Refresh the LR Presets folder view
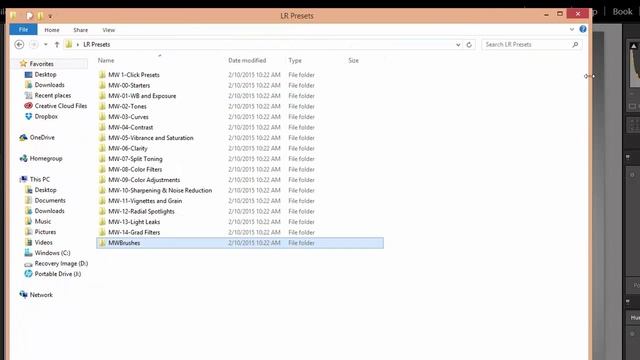The width and height of the screenshot is (640, 360). pos(469,44)
